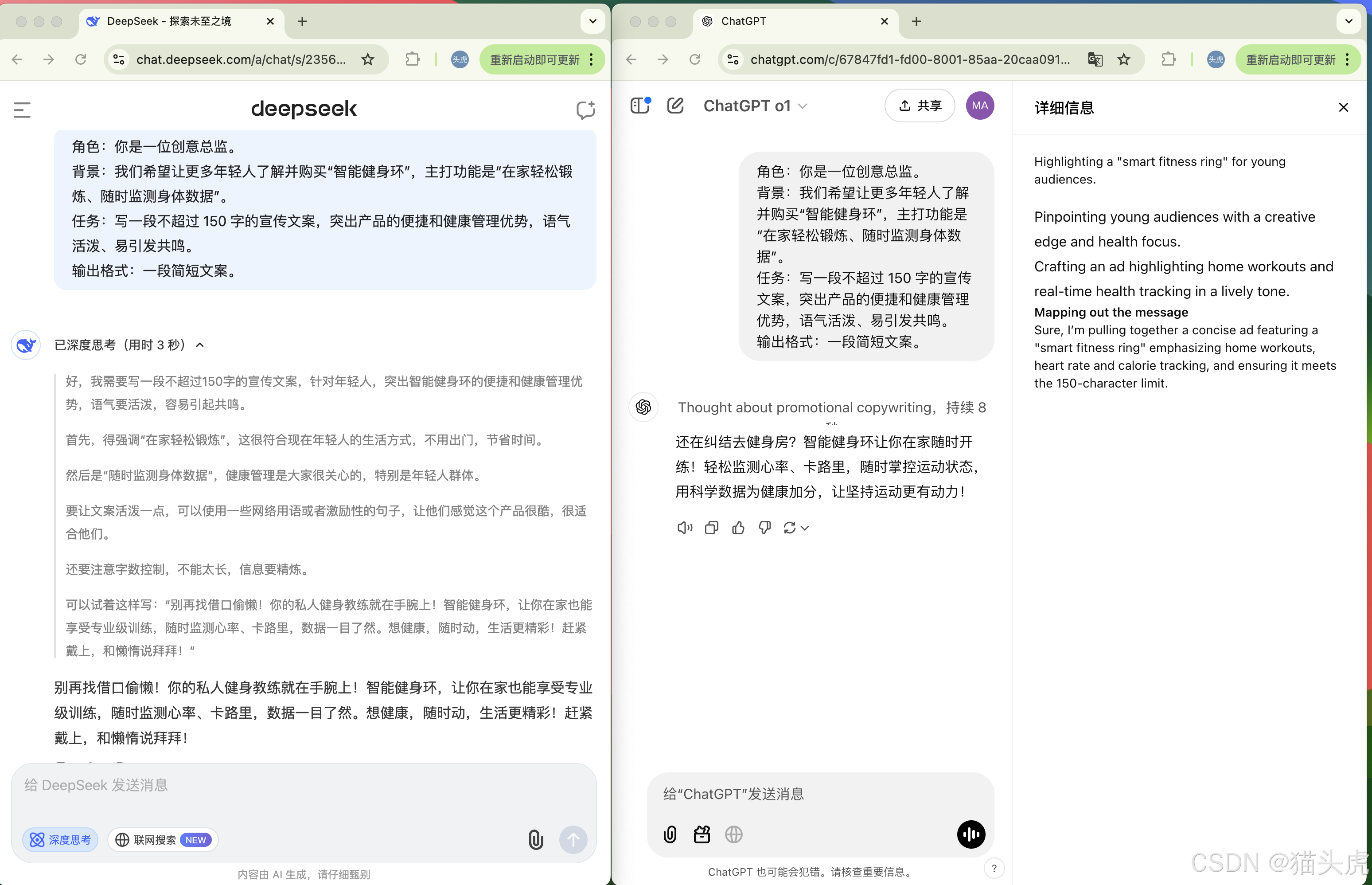Screen dimensions: 1372x885
Task: Send the DeepSeek message with arrow button
Action: pyautogui.click(x=573, y=840)
